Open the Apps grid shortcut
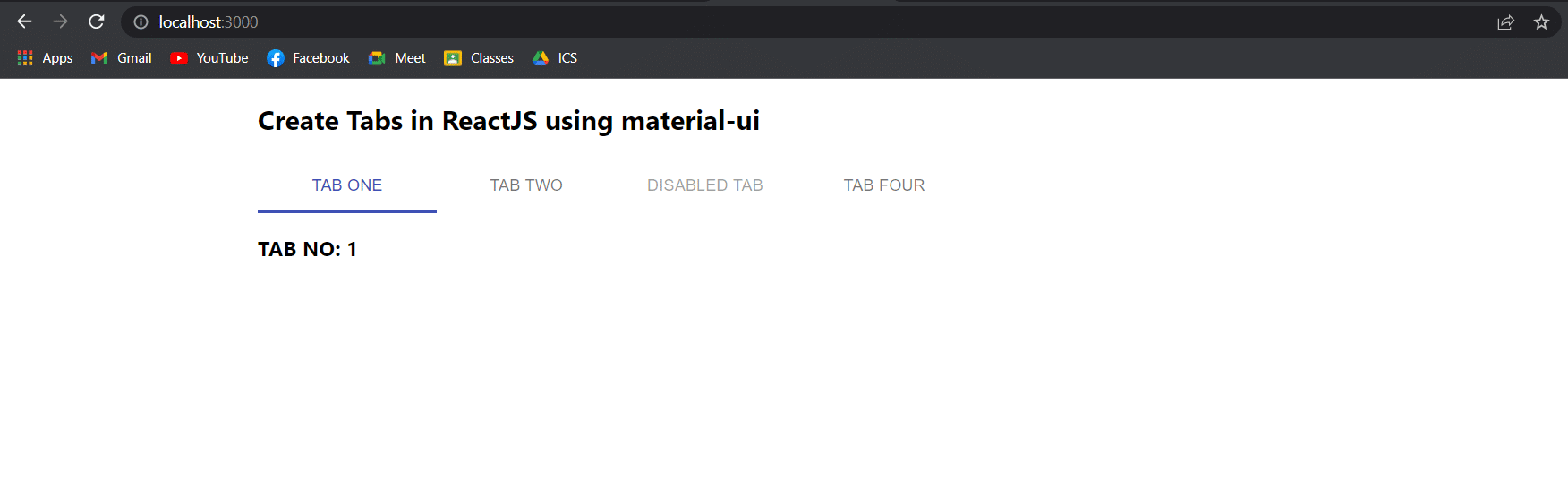 coord(45,58)
